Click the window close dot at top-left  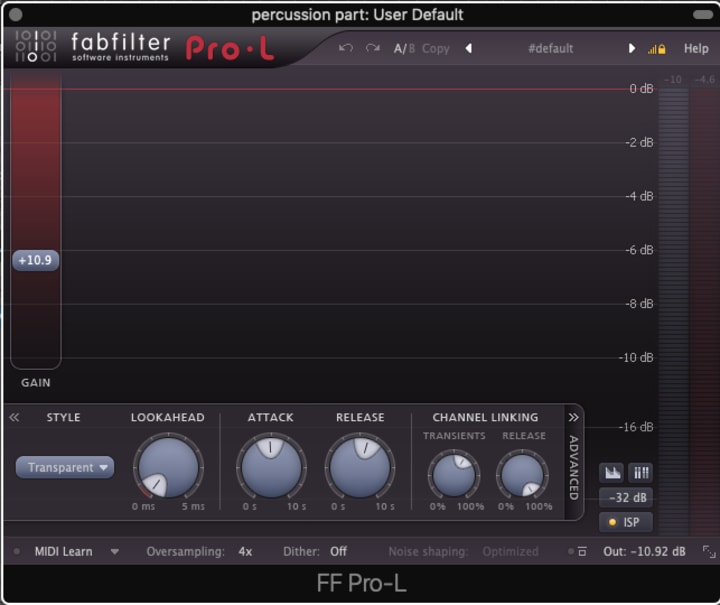point(16,15)
